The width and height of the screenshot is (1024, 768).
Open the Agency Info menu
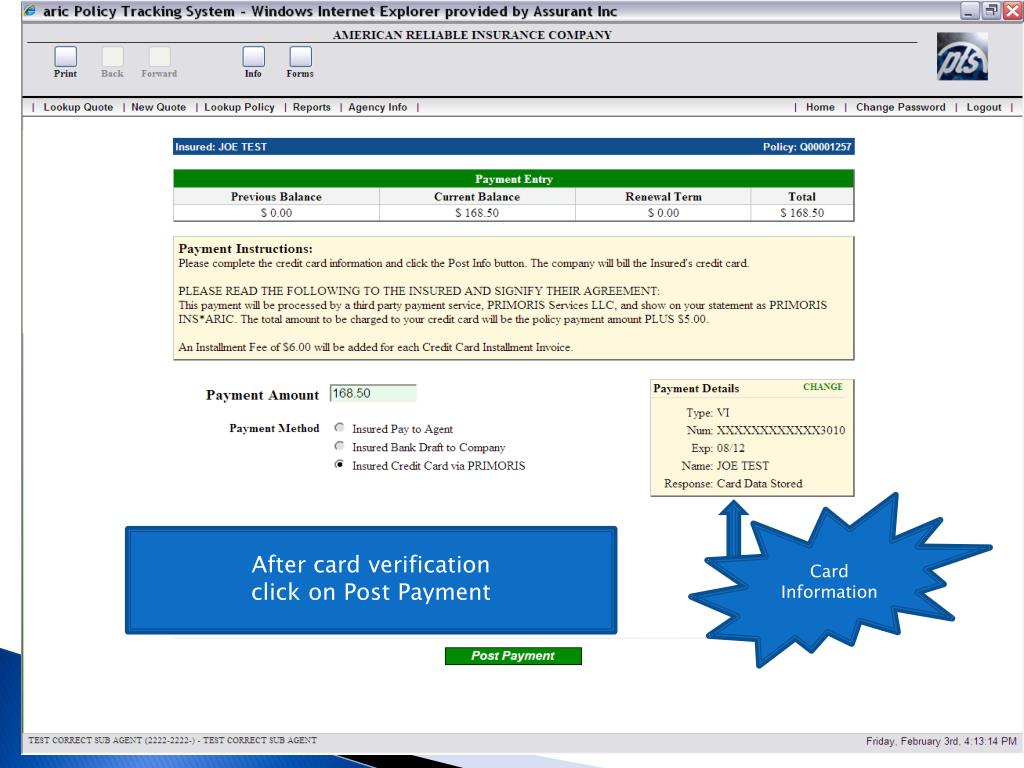tap(377, 107)
